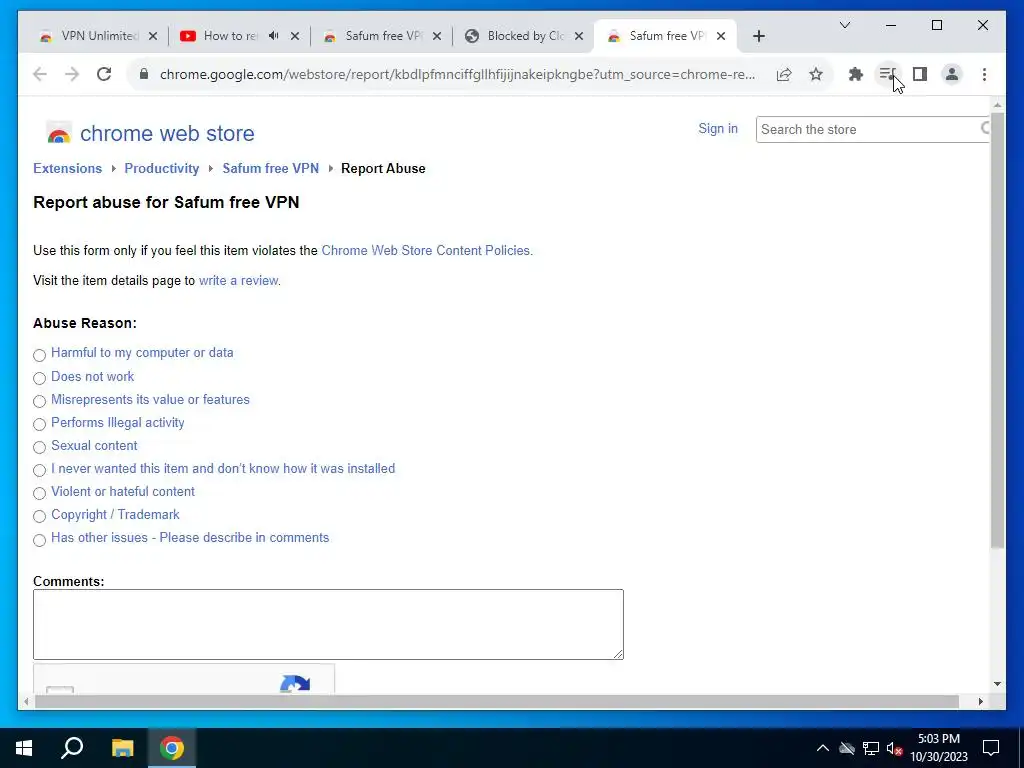Click the scroll down arrow of page
Screen dimensions: 1024x768
point(997,684)
